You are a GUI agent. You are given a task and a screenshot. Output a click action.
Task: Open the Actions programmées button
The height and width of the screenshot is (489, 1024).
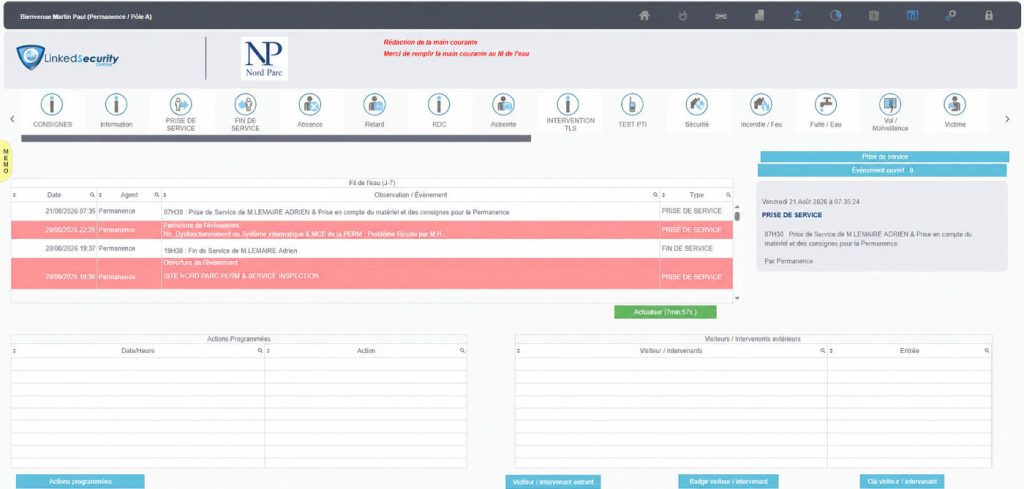(x=80, y=482)
